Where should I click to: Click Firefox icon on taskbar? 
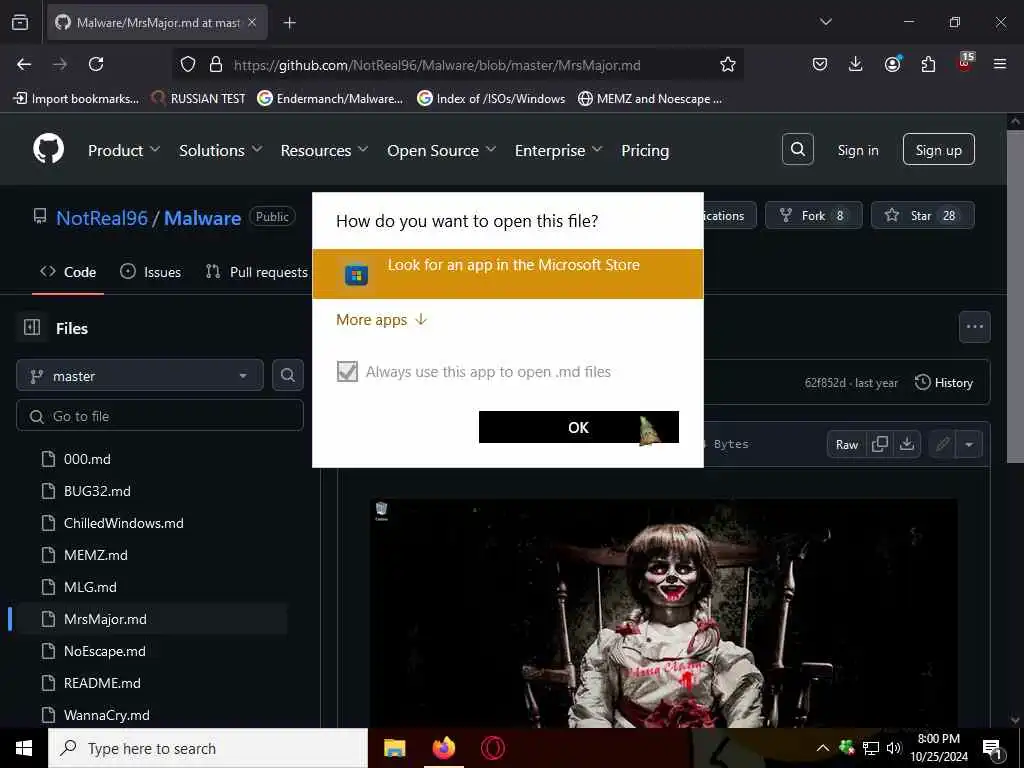coord(443,748)
